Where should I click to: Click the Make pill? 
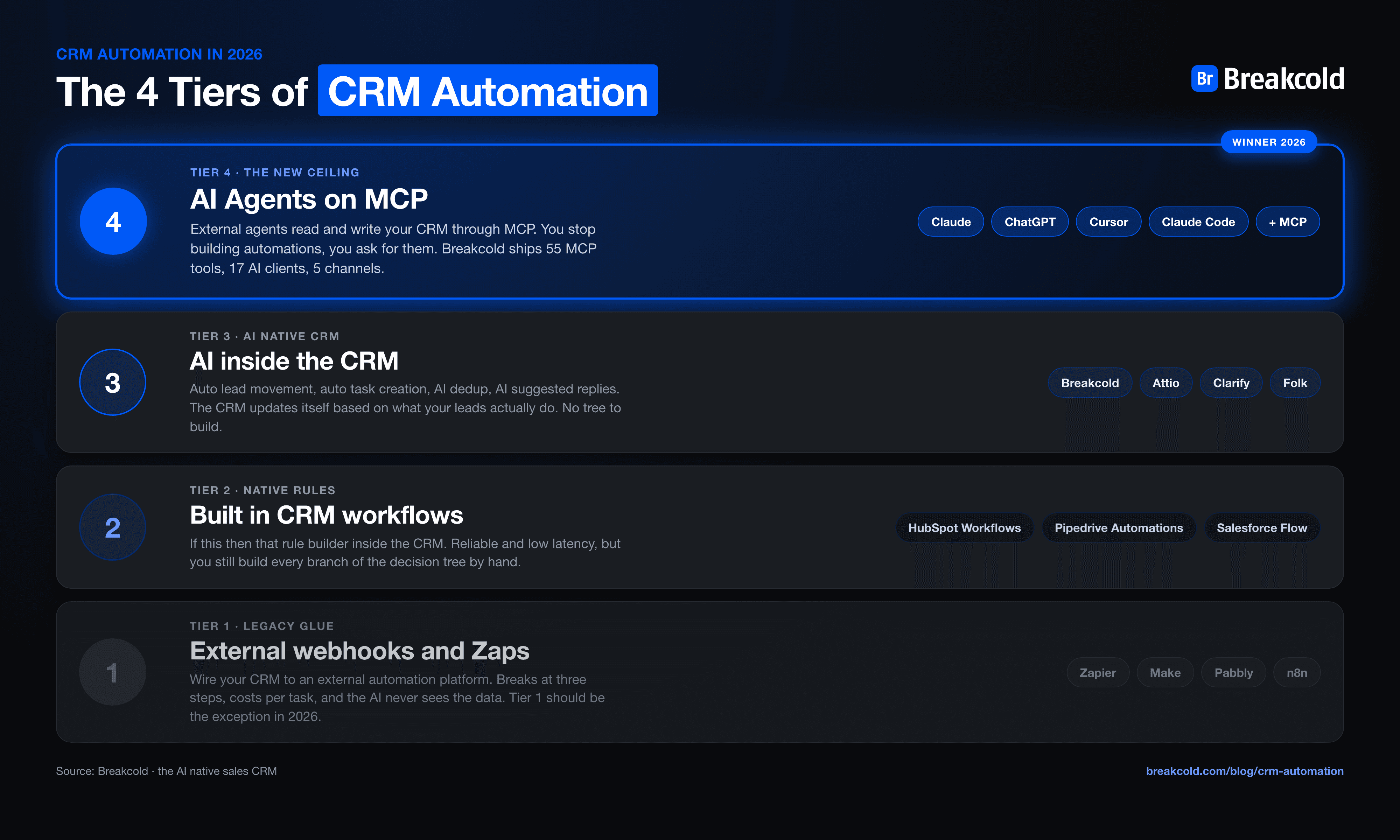pos(1165,673)
